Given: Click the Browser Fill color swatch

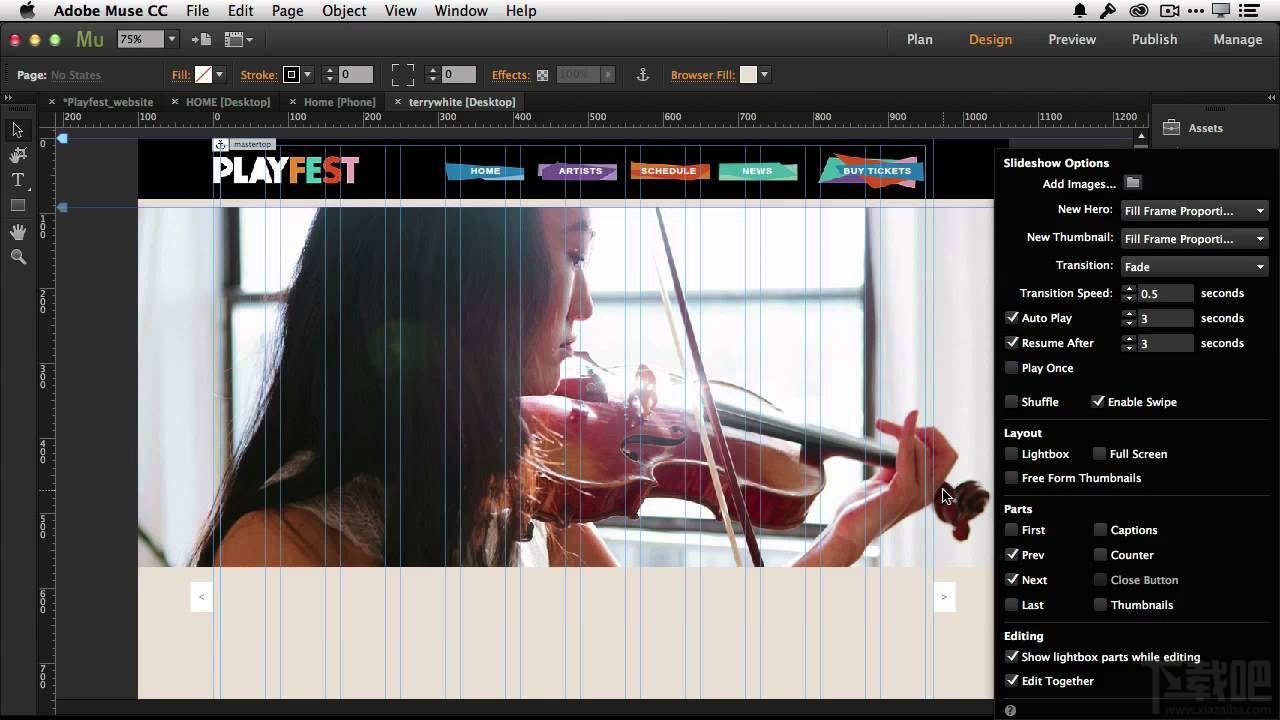Looking at the screenshot, I should pyautogui.click(x=750, y=74).
